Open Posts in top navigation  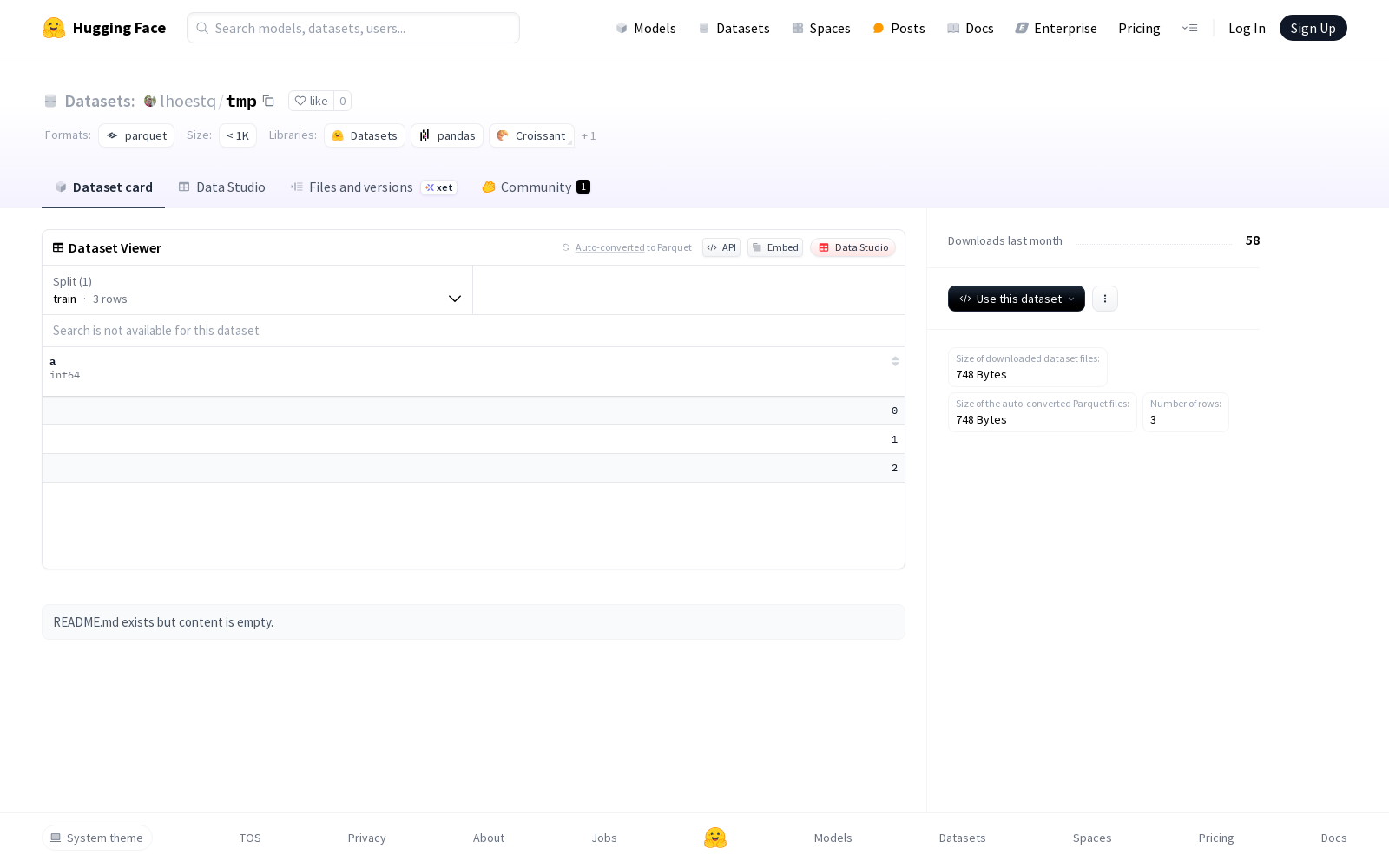coord(899,28)
